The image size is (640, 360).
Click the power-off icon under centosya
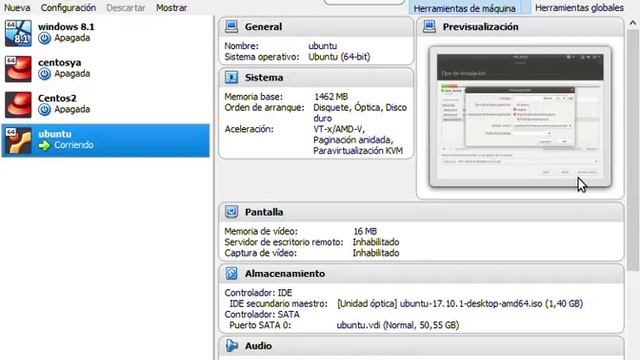(44, 74)
